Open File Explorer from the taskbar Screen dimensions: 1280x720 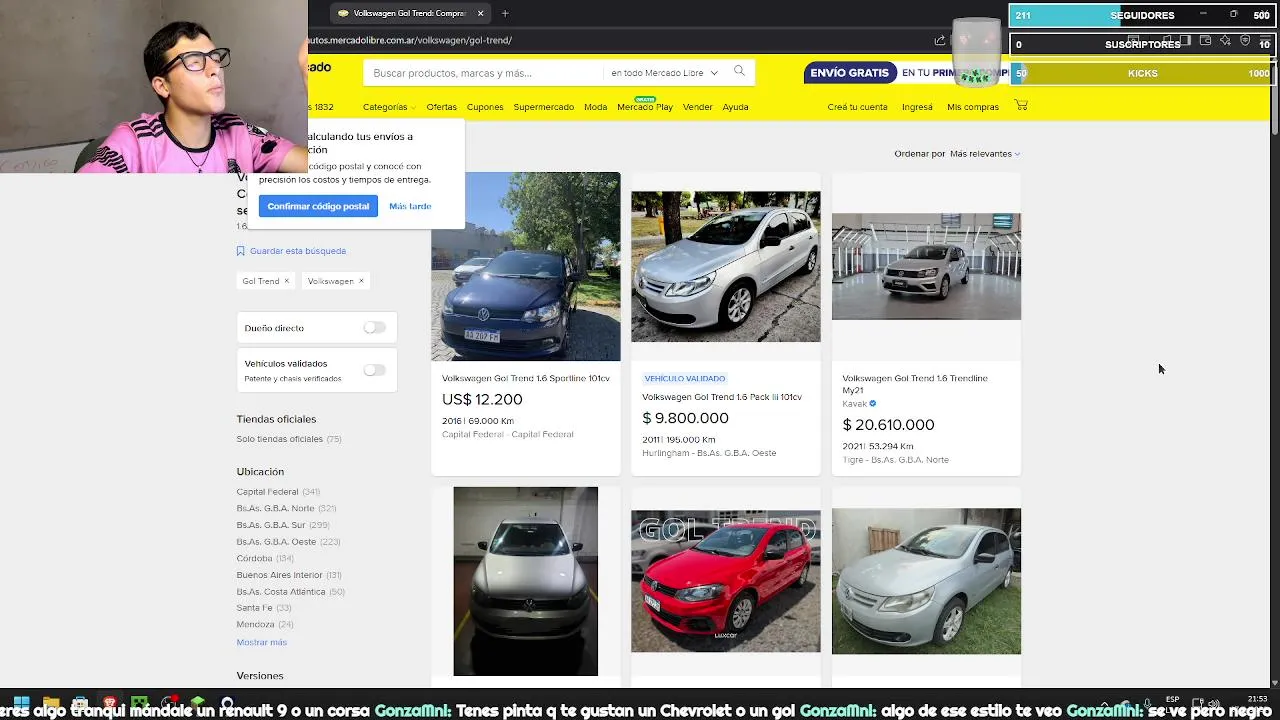[x=51, y=703]
